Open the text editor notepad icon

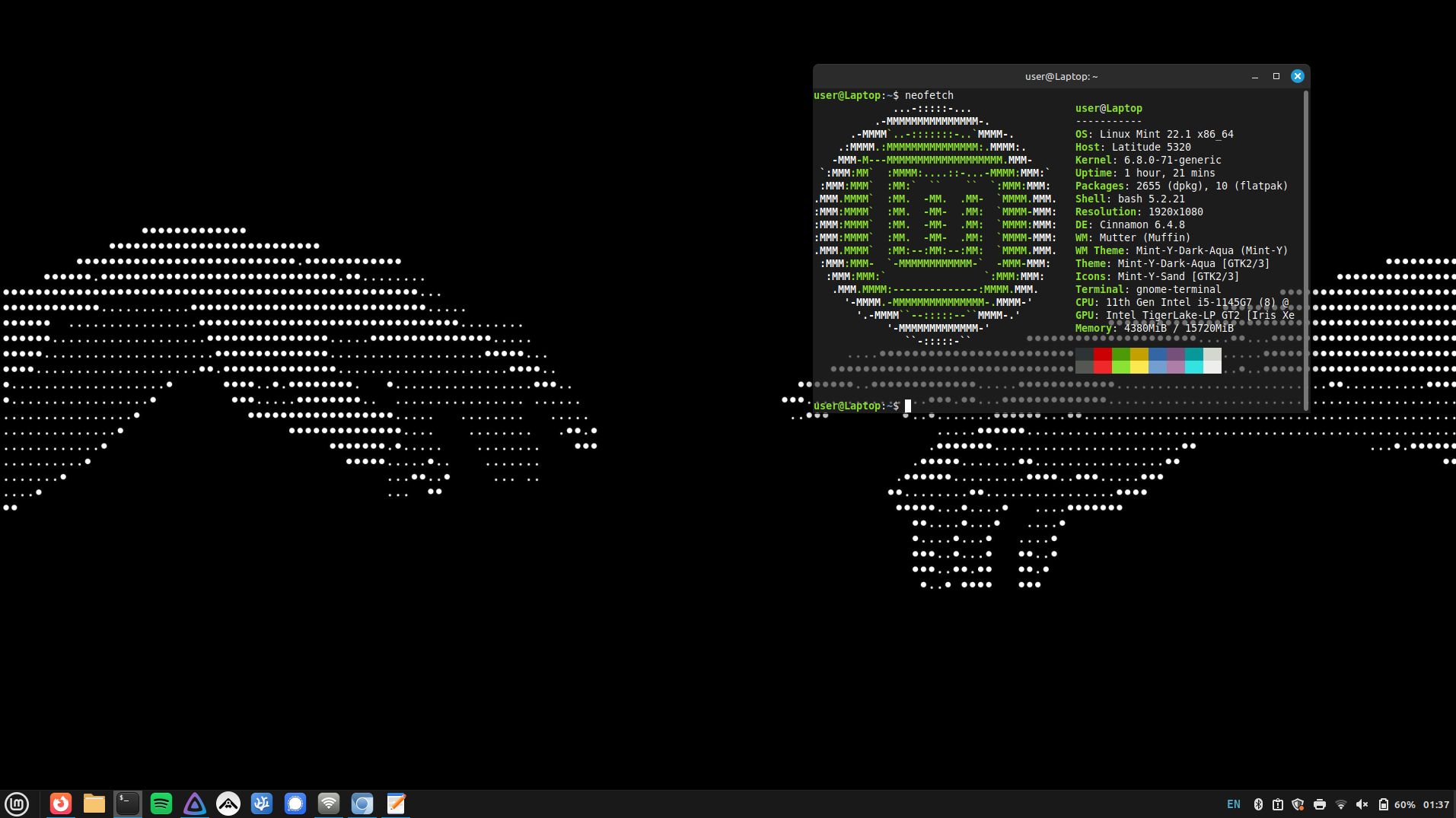(x=396, y=804)
